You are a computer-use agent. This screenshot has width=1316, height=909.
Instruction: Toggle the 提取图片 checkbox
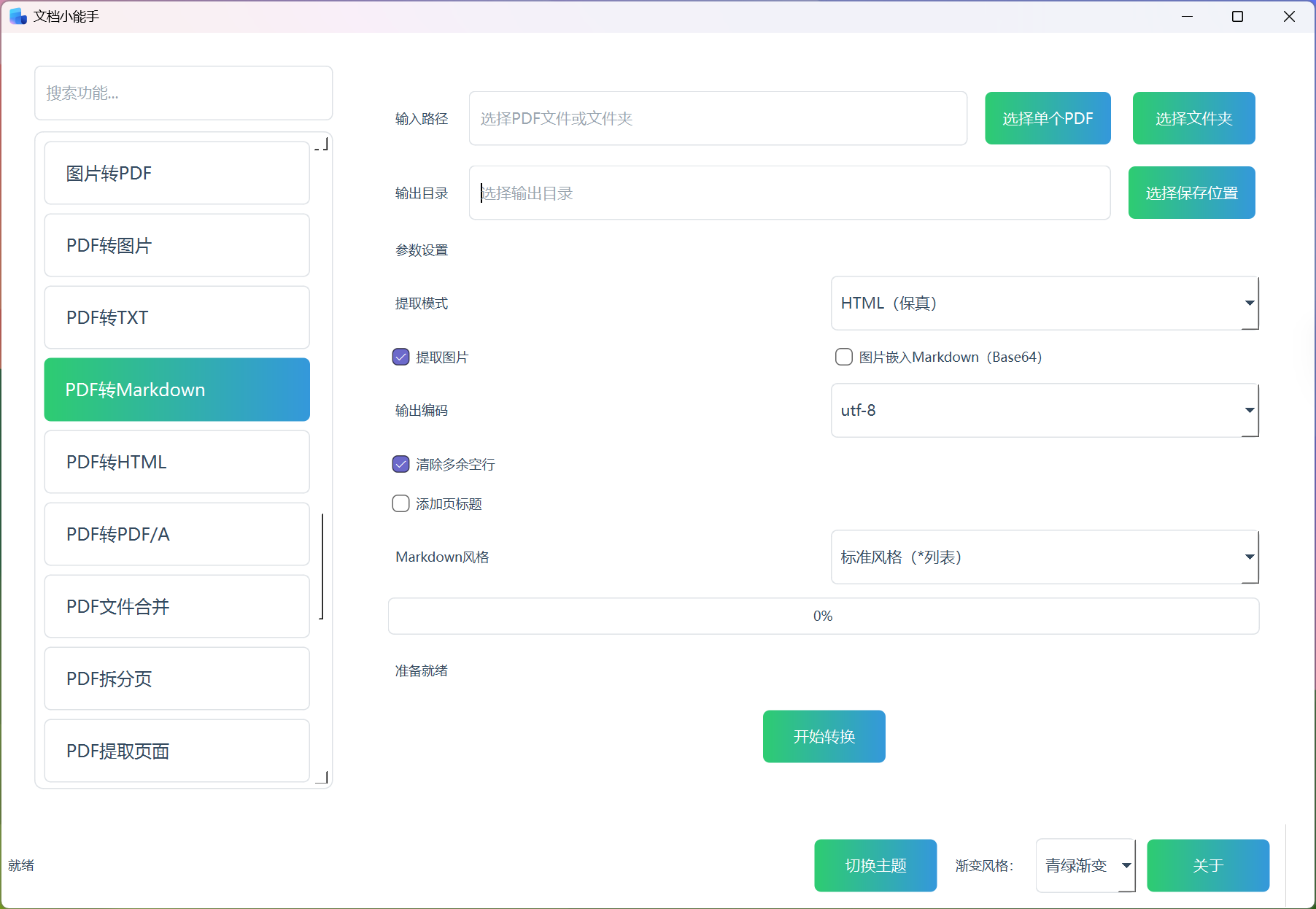[401, 357]
